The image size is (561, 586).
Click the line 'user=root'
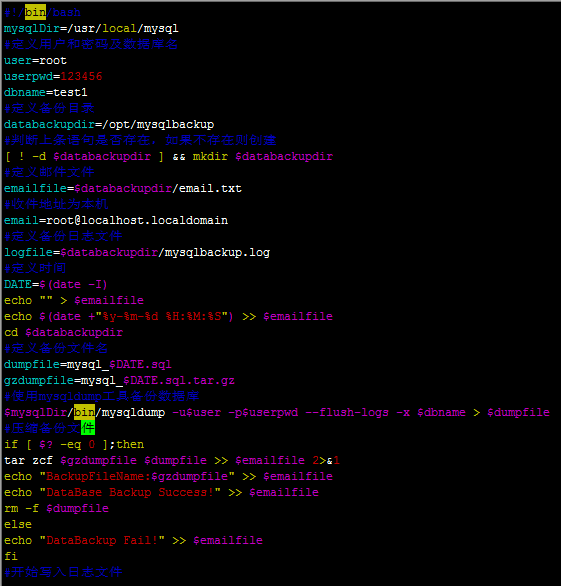tap(35, 60)
